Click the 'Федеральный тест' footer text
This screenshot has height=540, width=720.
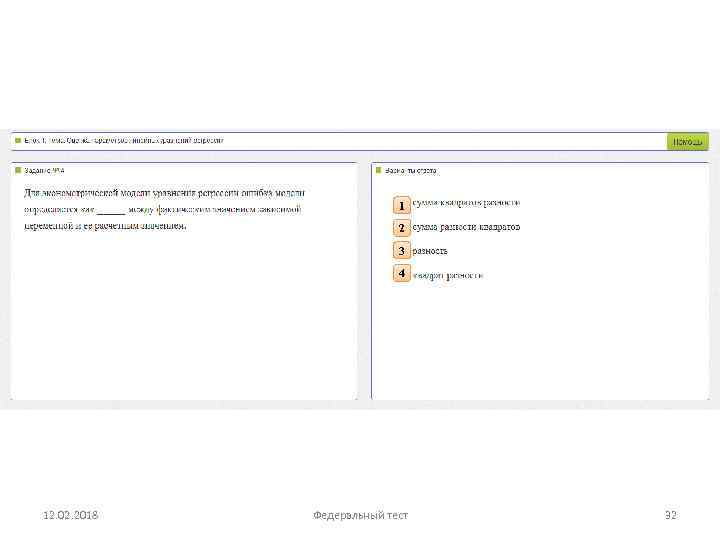point(360,515)
